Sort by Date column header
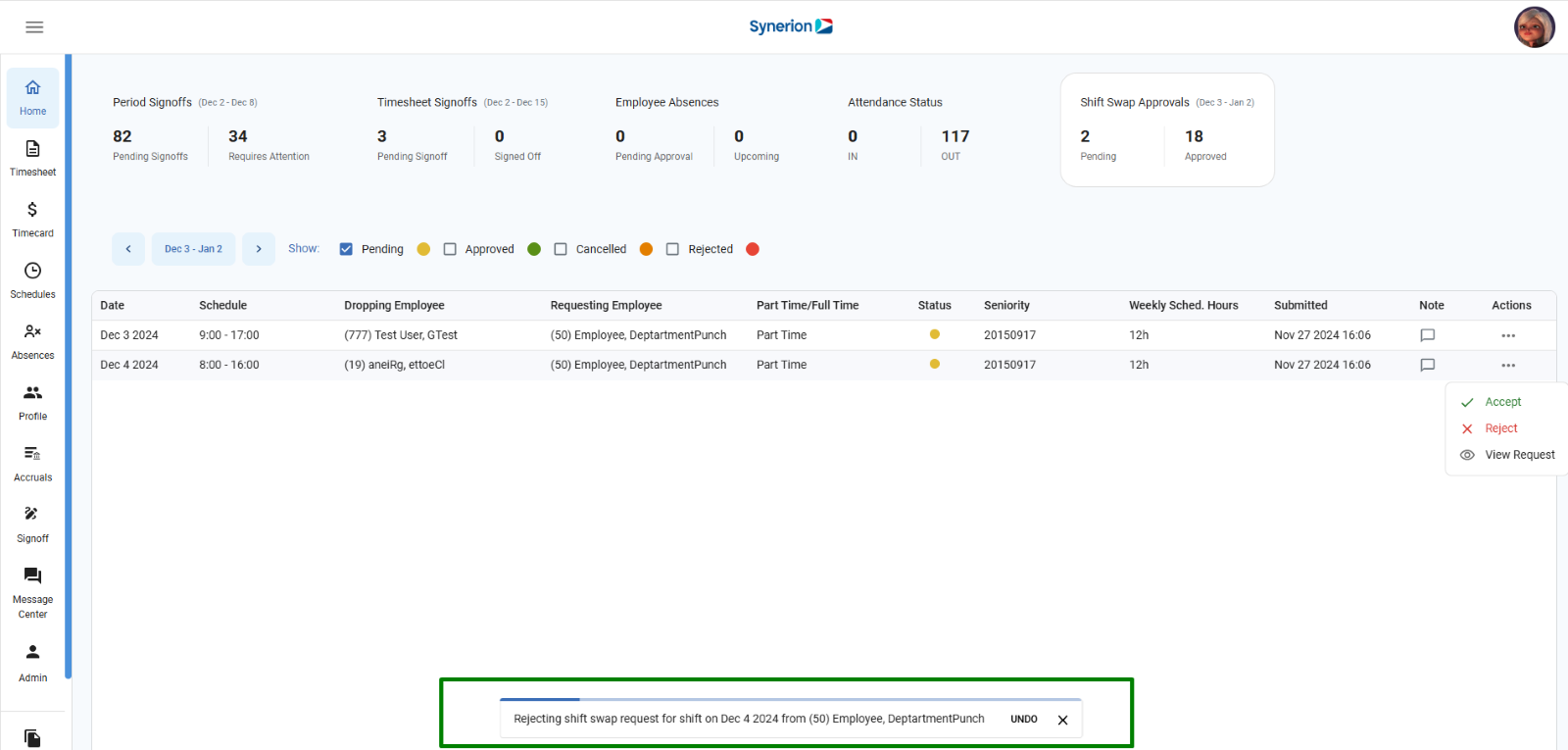Screen dimensions: 1568x750 coord(113,306)
